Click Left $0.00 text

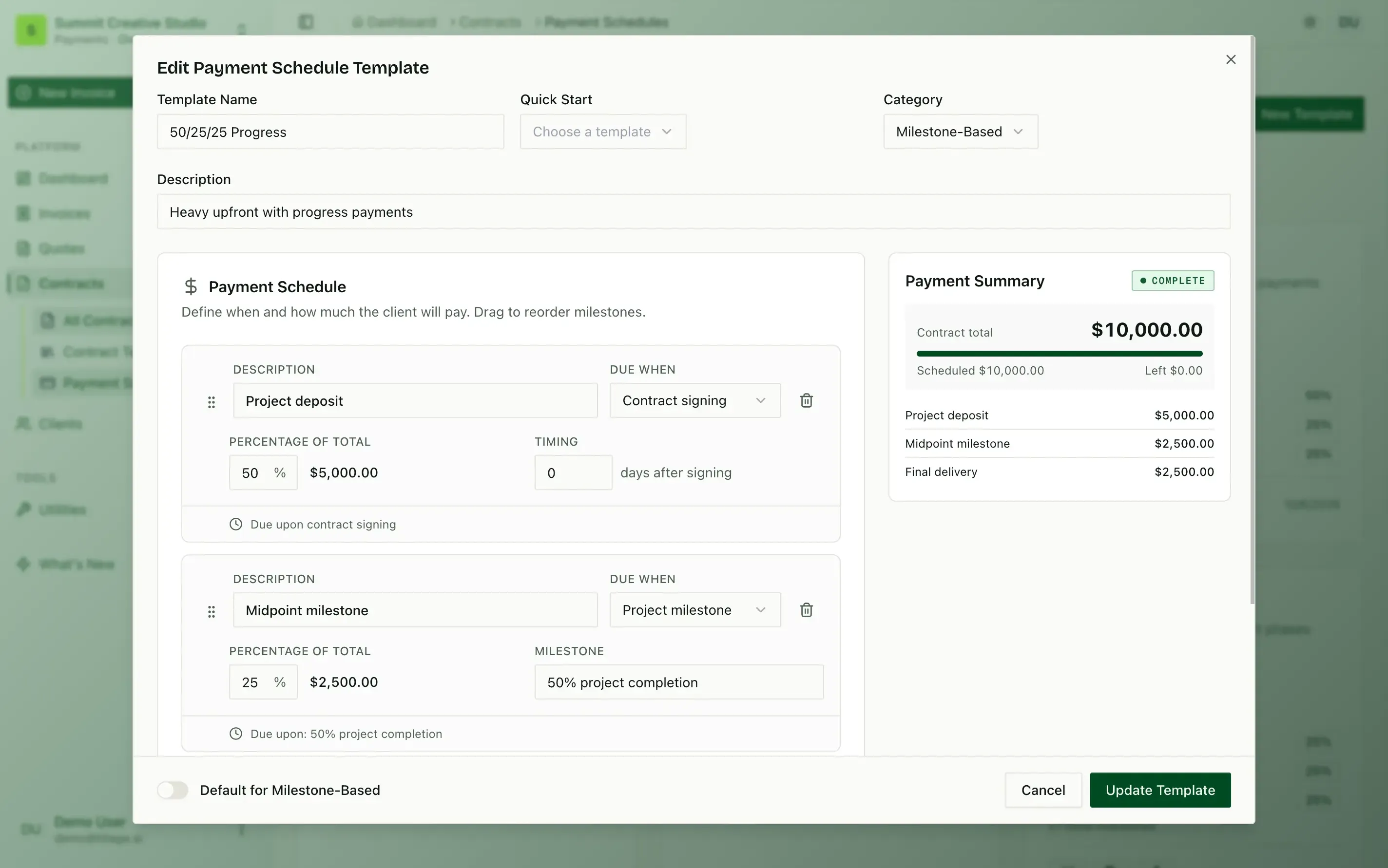1173,371
